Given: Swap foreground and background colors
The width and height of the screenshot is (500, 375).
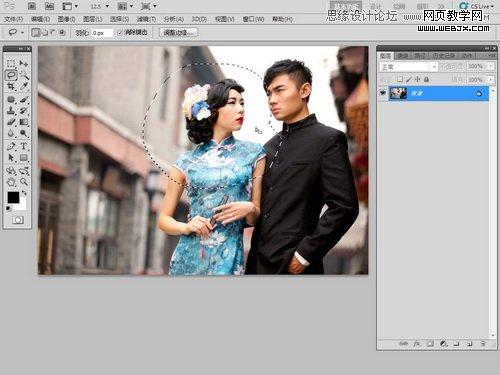Looking at the screenshot, I should [x=24, y=193].
